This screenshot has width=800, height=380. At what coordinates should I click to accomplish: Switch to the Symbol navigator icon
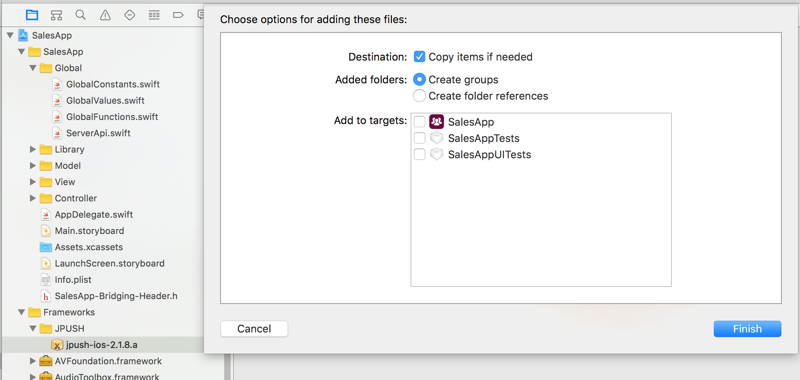pos(57,15)
